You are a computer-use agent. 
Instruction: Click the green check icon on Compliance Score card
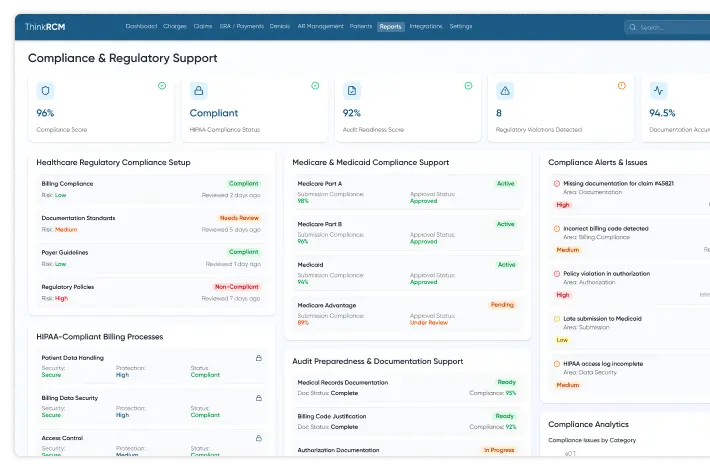point(162,86)
